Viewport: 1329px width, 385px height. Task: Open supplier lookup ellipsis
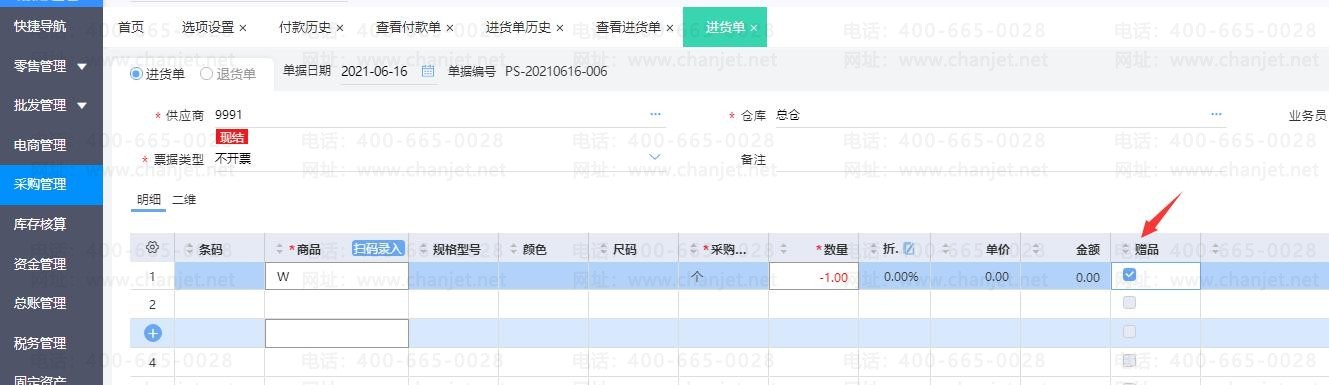pyautogui.click(x=656, y=115)
